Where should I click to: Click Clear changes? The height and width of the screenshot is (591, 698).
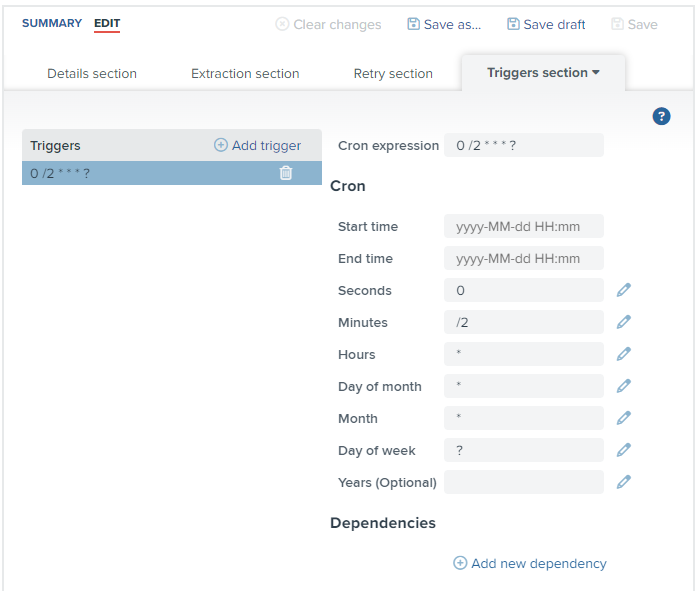329,24
